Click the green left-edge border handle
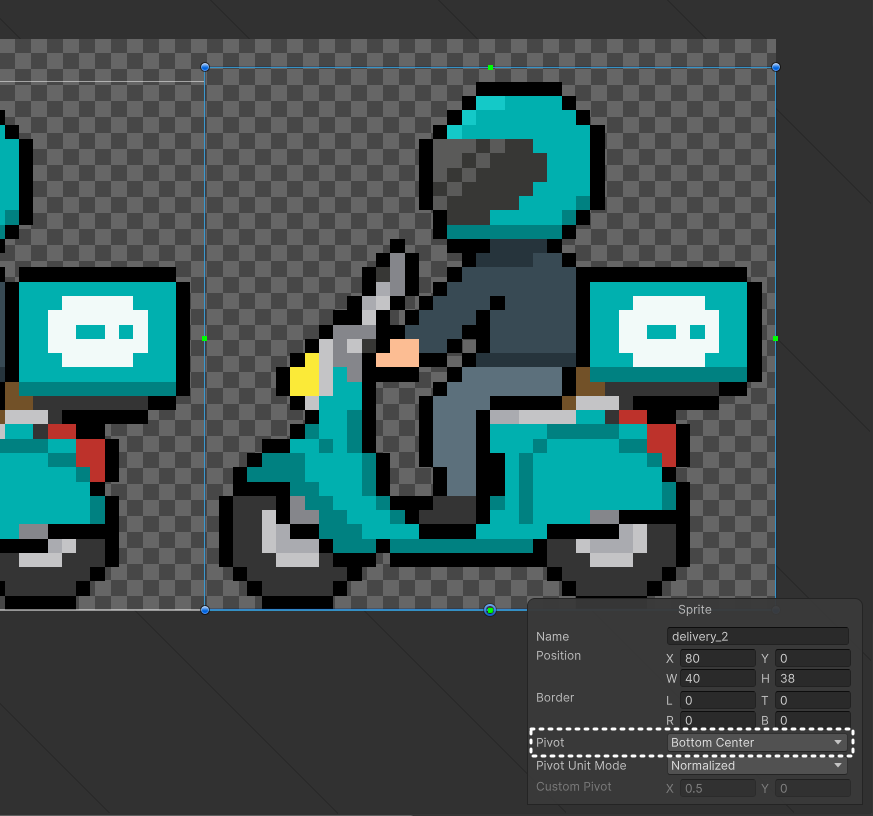 coord(204,338)
